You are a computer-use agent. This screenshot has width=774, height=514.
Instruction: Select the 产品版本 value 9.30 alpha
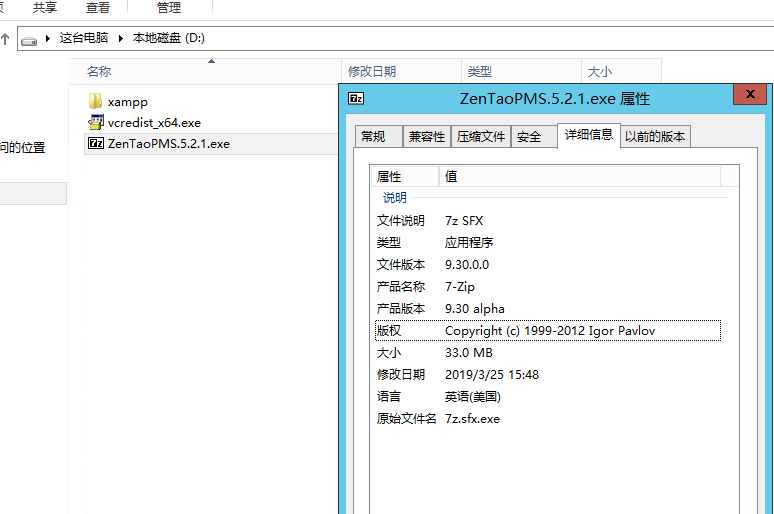tap(475, 309)
